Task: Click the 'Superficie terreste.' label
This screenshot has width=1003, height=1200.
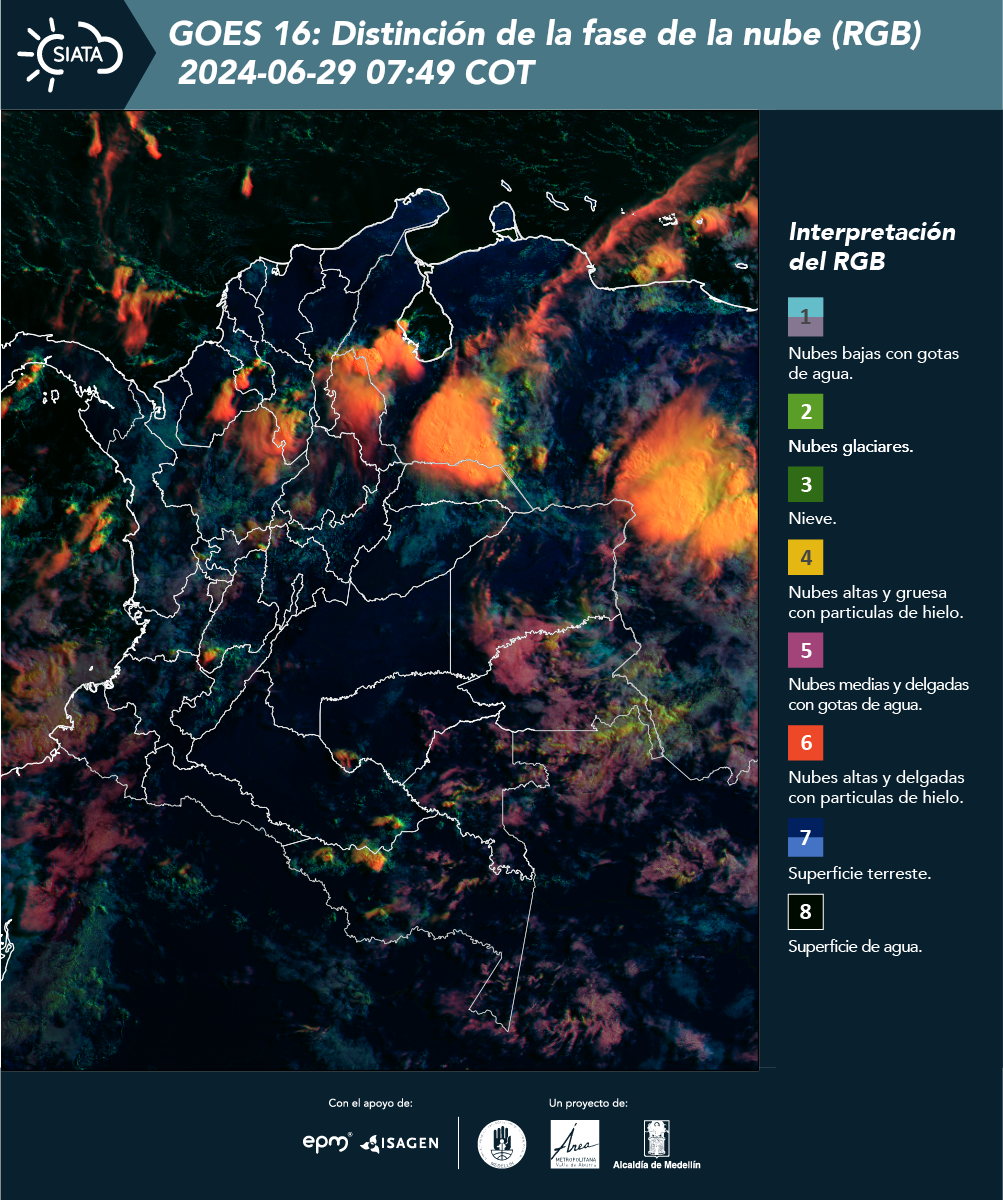Action: click(859, 874)
